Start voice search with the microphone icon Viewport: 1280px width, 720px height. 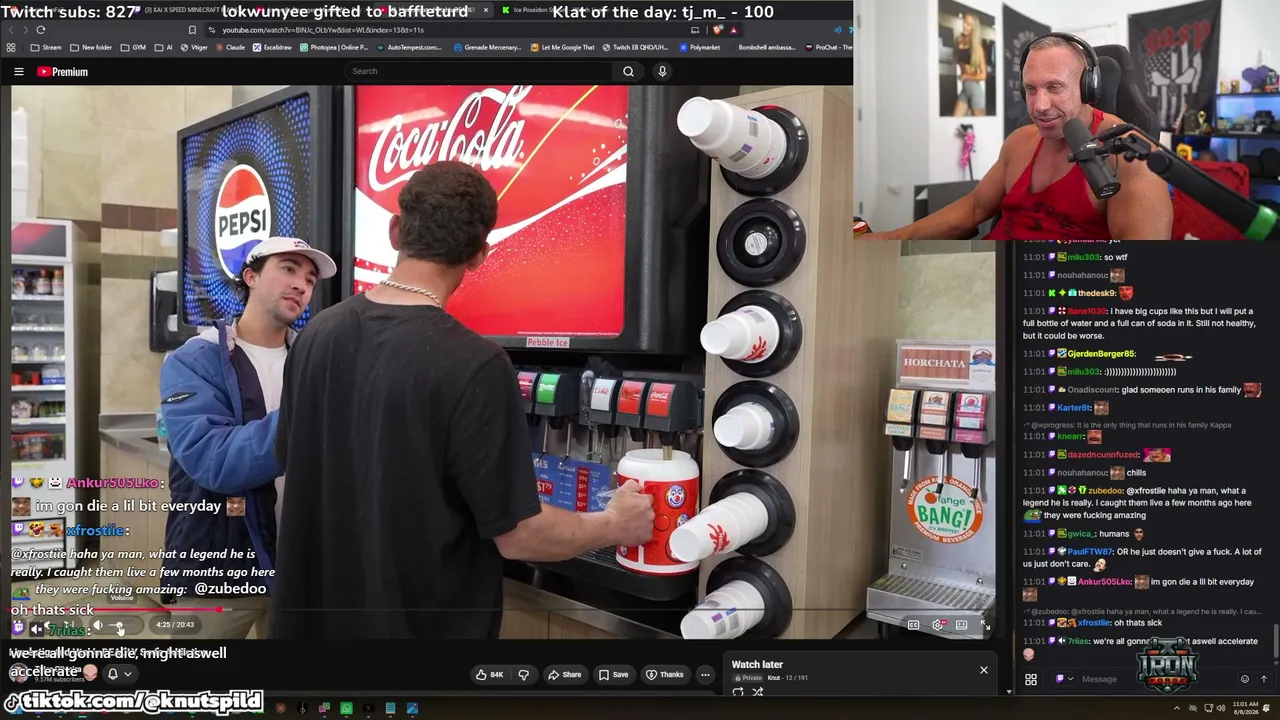tap(662, 71)
